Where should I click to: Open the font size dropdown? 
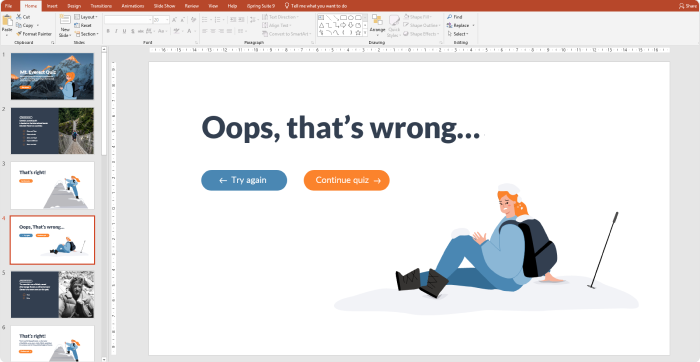click(167, 20)
